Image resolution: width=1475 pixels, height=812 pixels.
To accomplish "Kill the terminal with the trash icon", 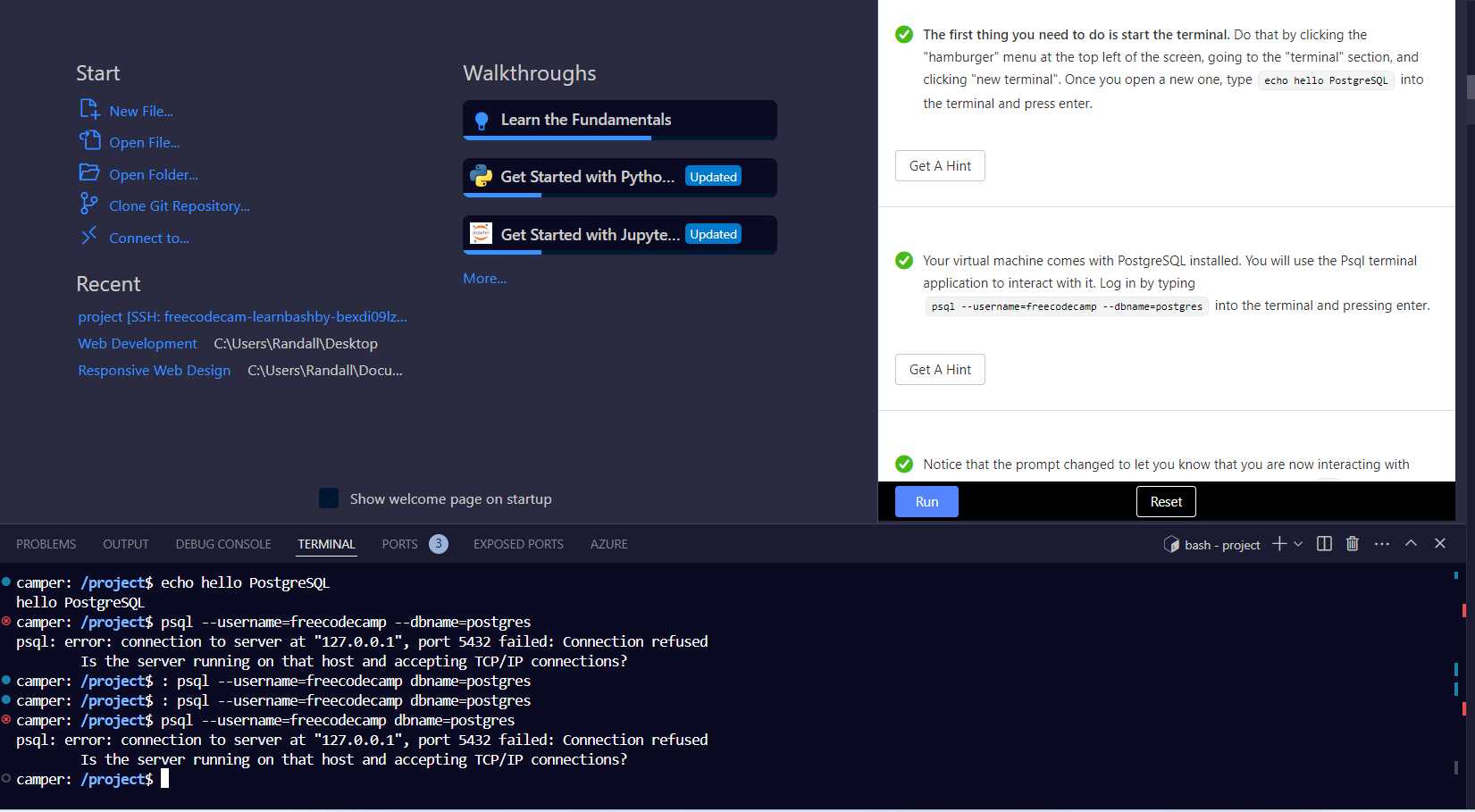I will pos(1352,543).
